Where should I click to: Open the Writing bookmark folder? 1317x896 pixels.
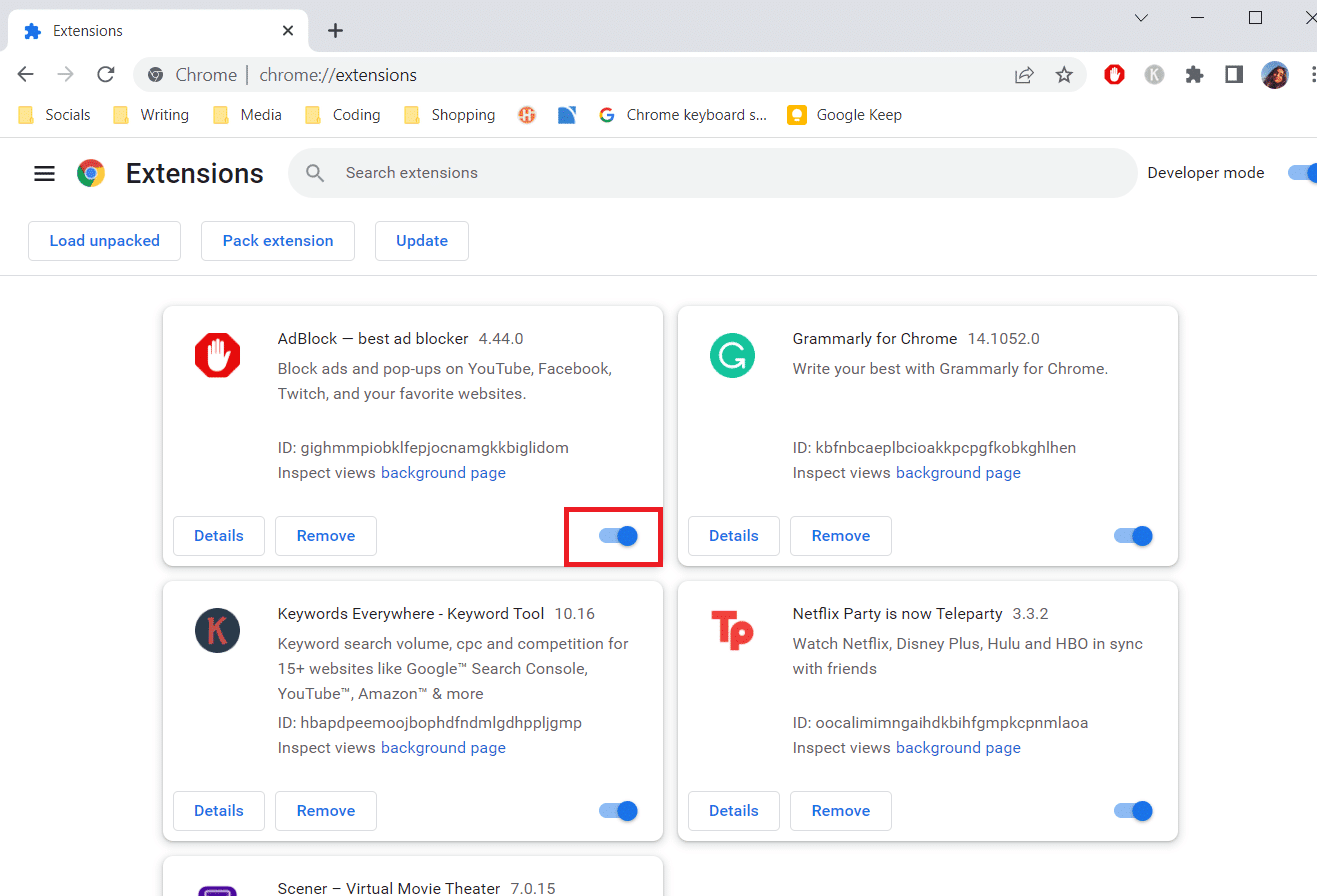tap(151, 115)
